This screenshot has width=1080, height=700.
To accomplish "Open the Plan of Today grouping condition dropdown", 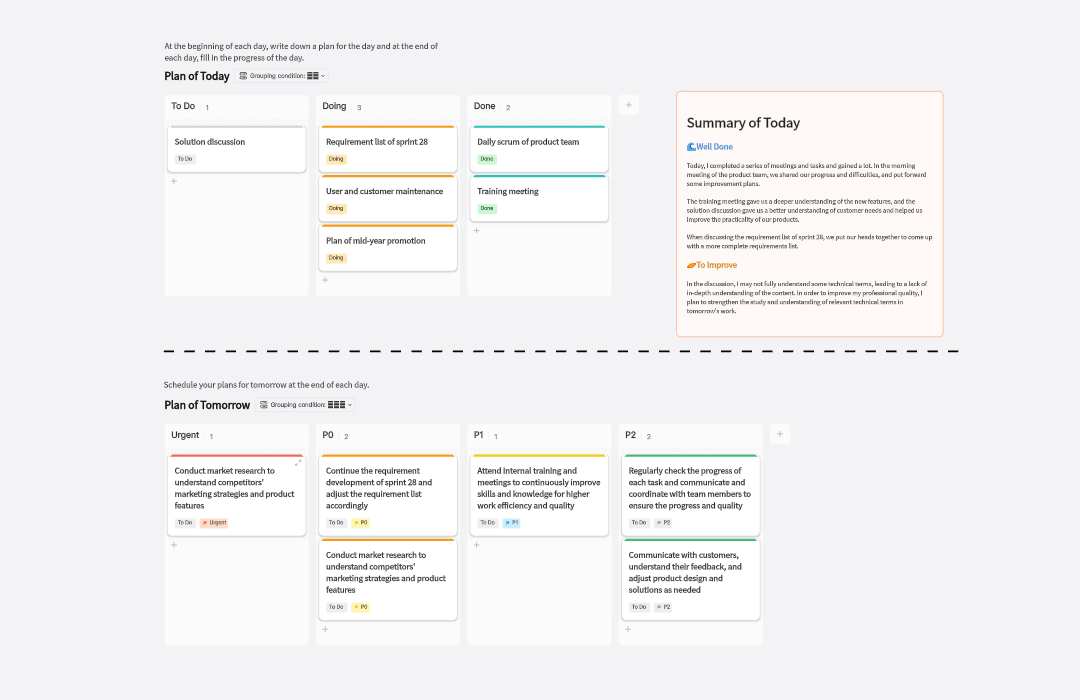I will (283, 76).
